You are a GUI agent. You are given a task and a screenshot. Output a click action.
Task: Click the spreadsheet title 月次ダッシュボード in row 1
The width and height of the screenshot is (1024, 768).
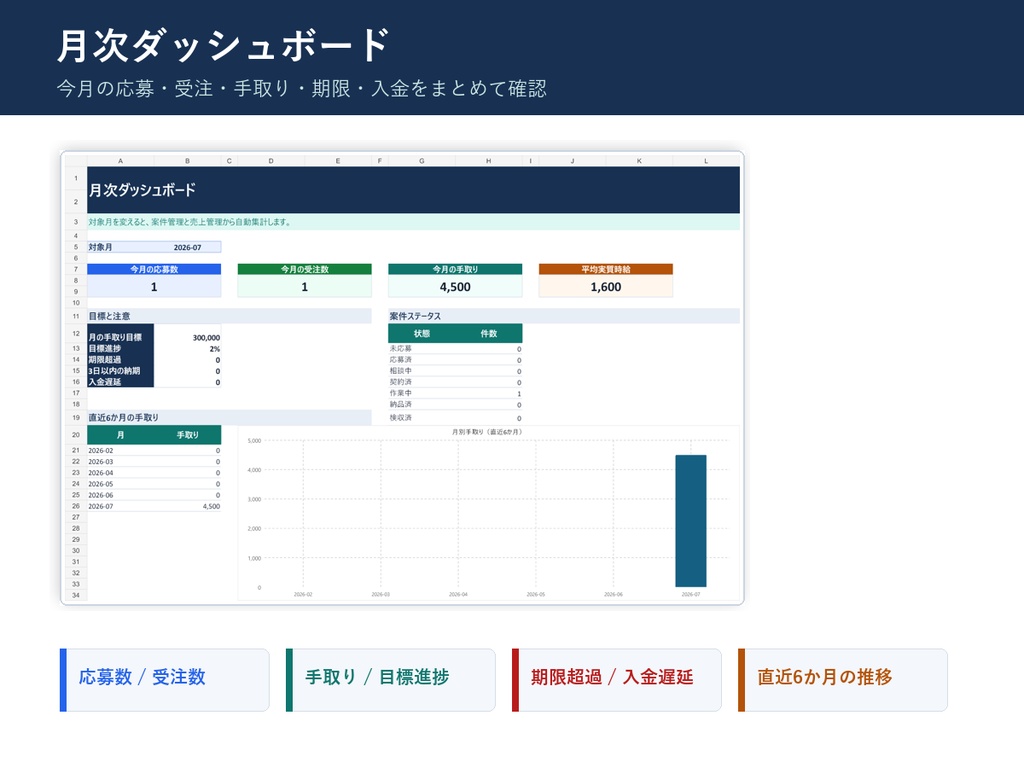(142, 190)
